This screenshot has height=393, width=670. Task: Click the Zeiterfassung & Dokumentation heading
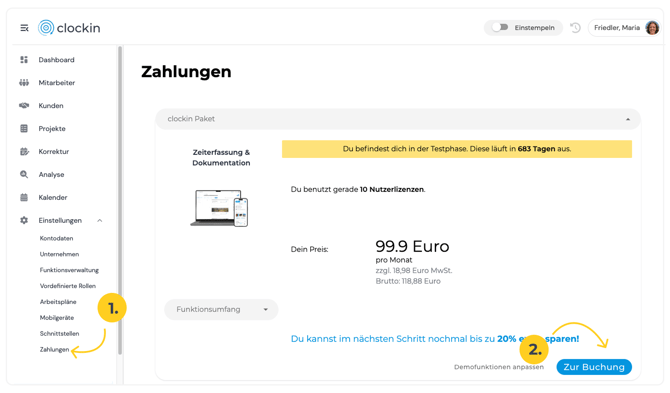(221, 158)
